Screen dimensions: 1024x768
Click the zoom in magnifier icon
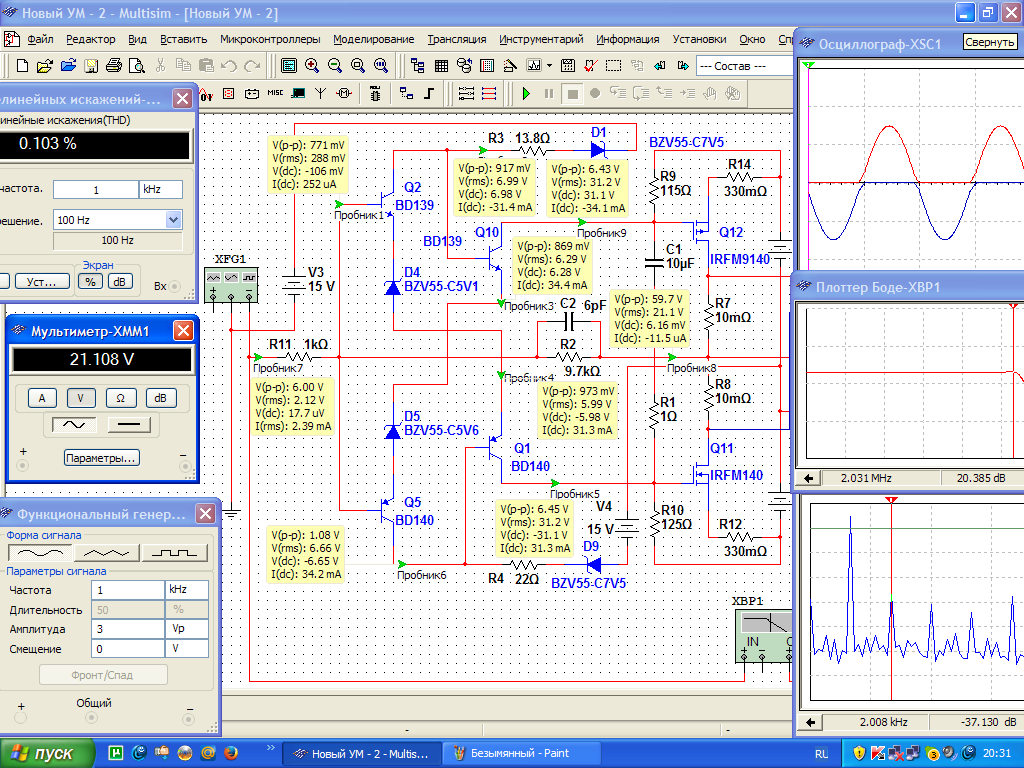tap(312, 65)
